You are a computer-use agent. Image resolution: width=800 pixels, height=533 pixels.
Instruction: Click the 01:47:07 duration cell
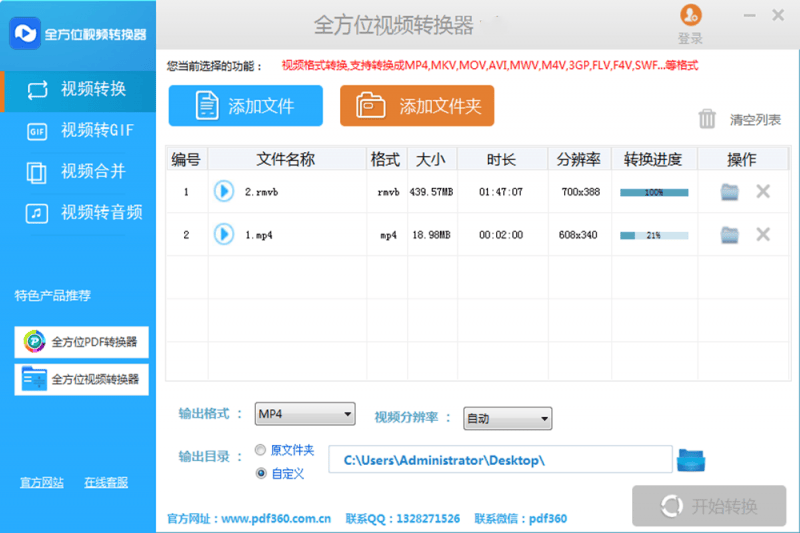click(x=501, y=192)
